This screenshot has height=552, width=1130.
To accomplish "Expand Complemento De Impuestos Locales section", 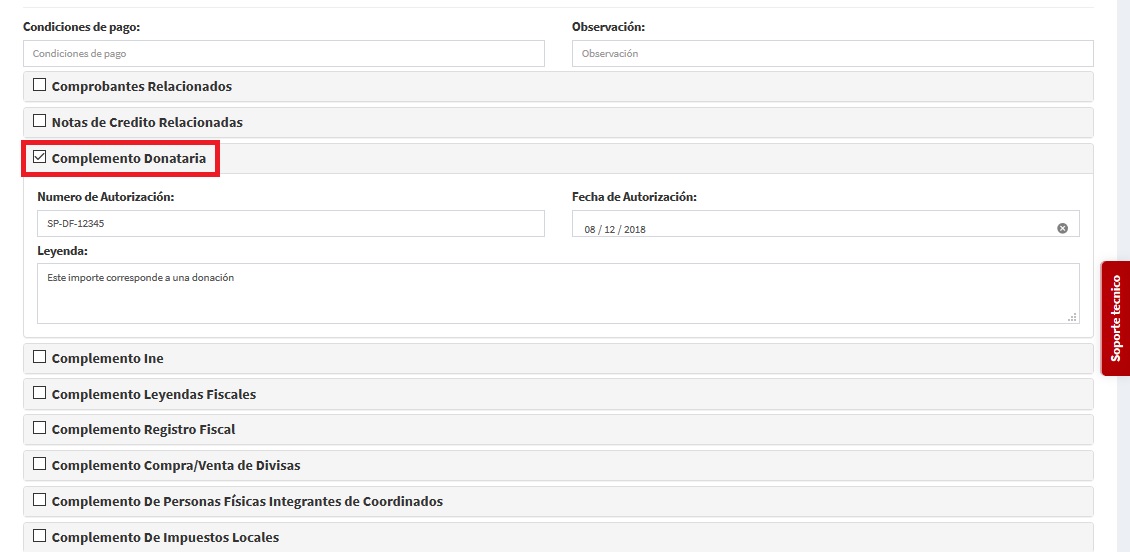I will click(x=40, y=536).
